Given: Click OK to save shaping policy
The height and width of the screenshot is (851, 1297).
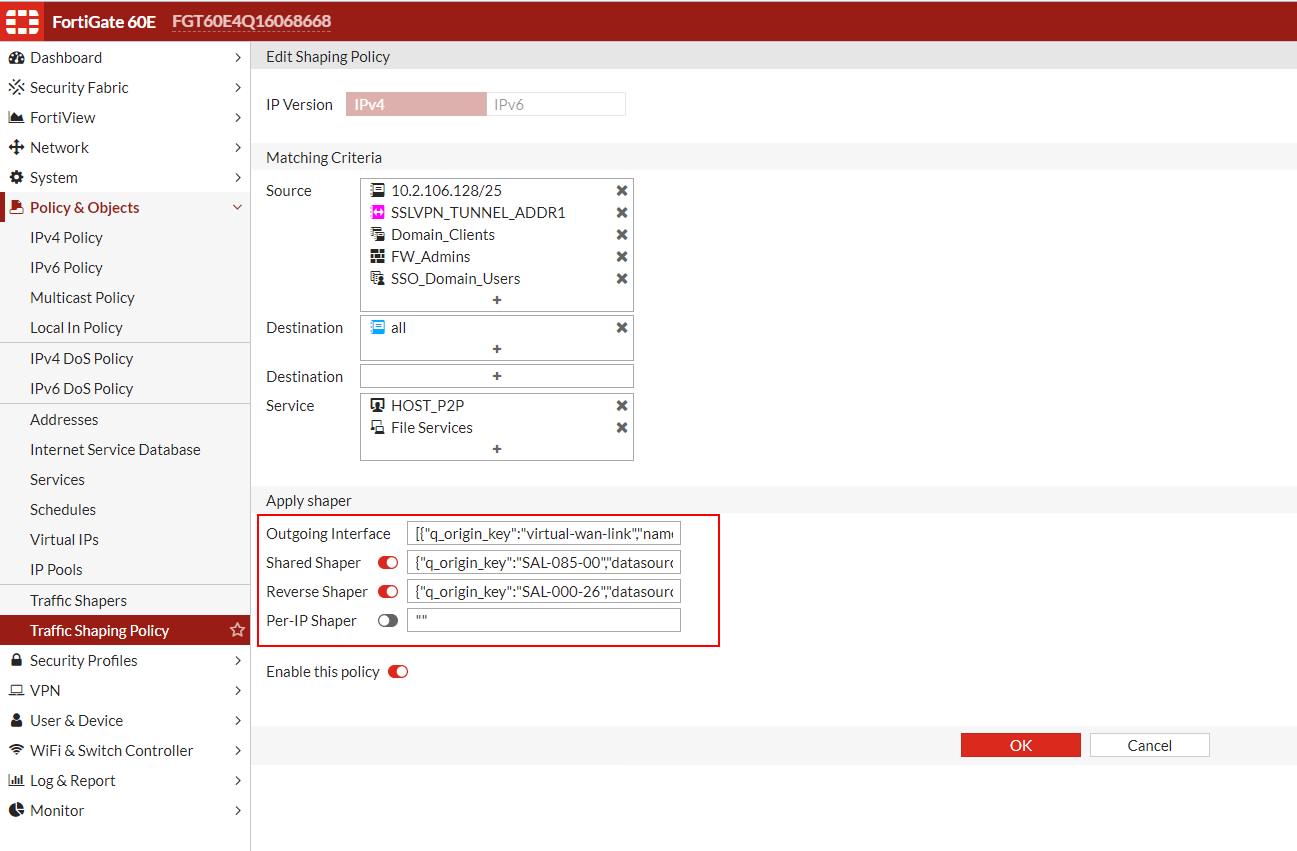Looking at the screenshot, I should pos(1020,745).
